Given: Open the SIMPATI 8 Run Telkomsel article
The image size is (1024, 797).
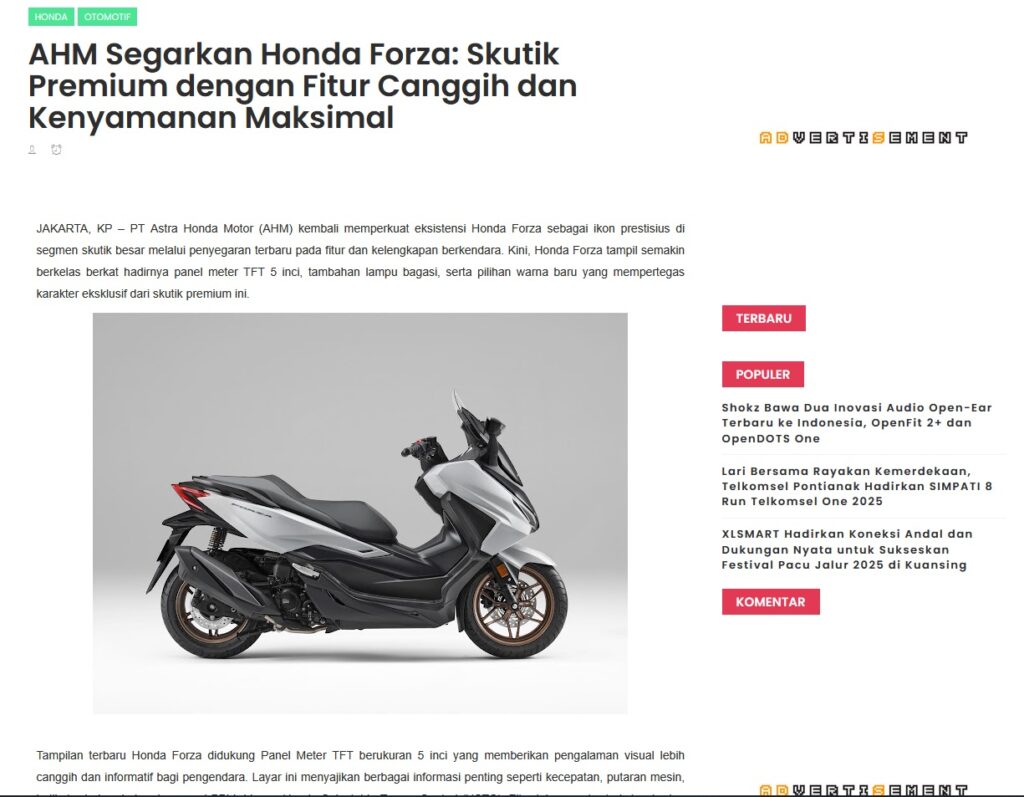Looking at the screenshot, I should click(856, 486).
